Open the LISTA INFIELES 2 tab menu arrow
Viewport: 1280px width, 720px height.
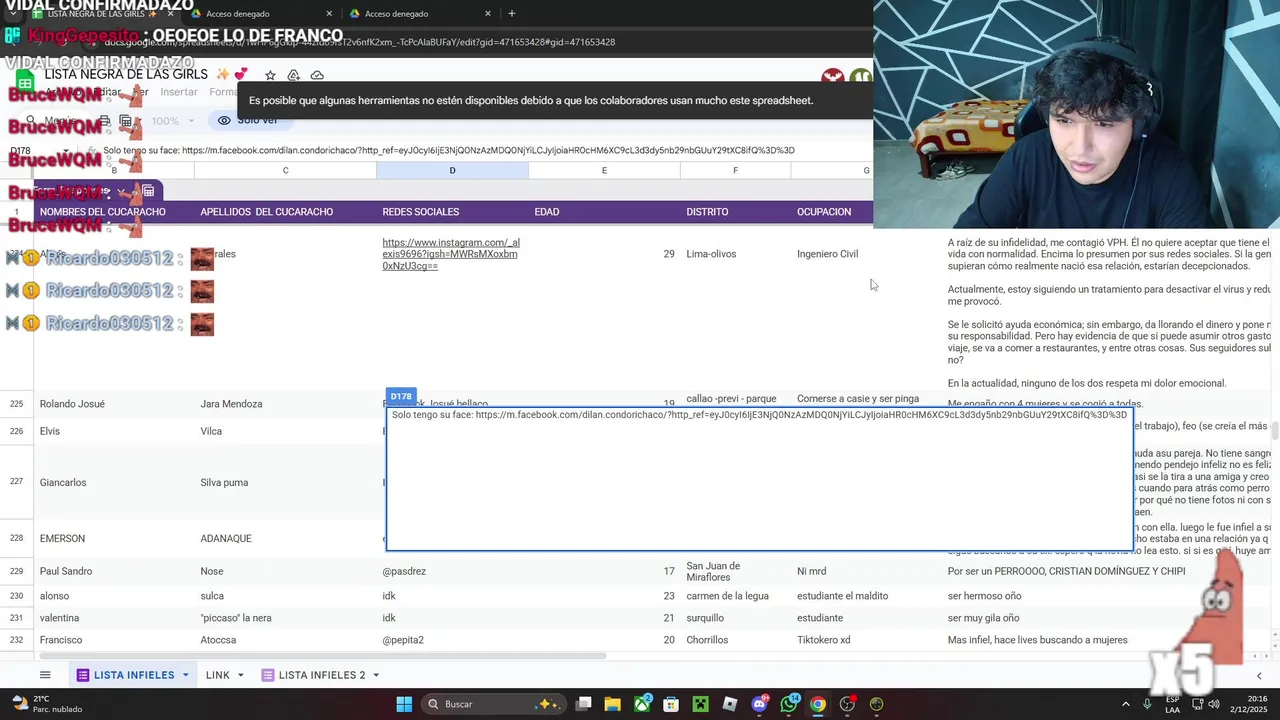[376, 676]
